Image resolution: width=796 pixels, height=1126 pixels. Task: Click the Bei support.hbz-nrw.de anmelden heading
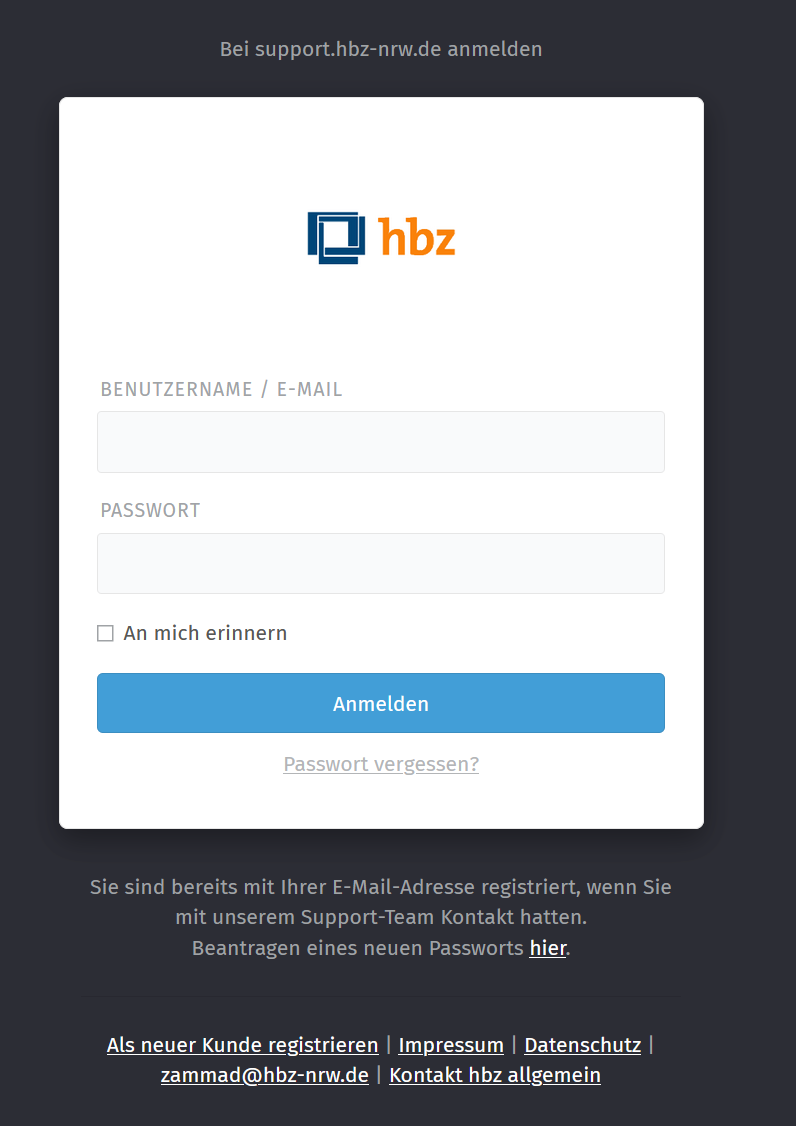pos(381,50)
